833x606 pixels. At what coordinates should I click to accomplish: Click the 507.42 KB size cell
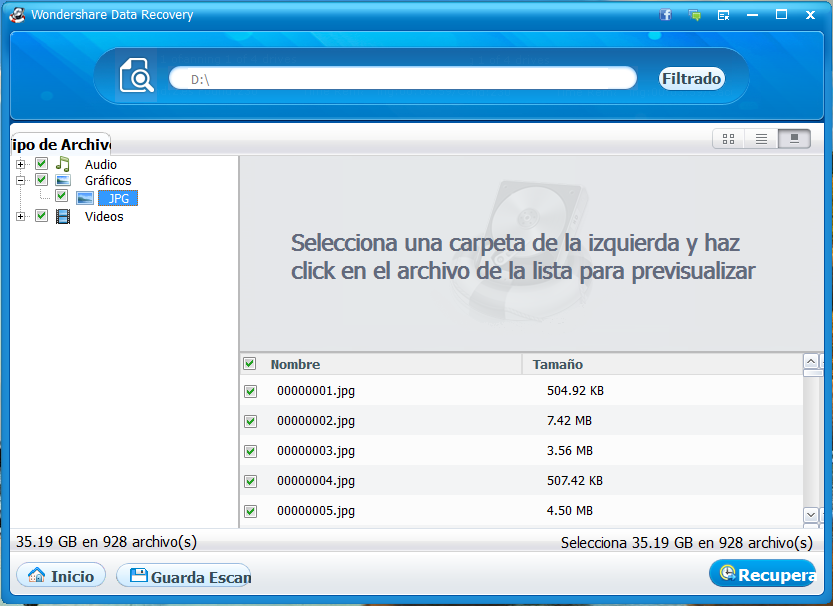coord(575,481)
